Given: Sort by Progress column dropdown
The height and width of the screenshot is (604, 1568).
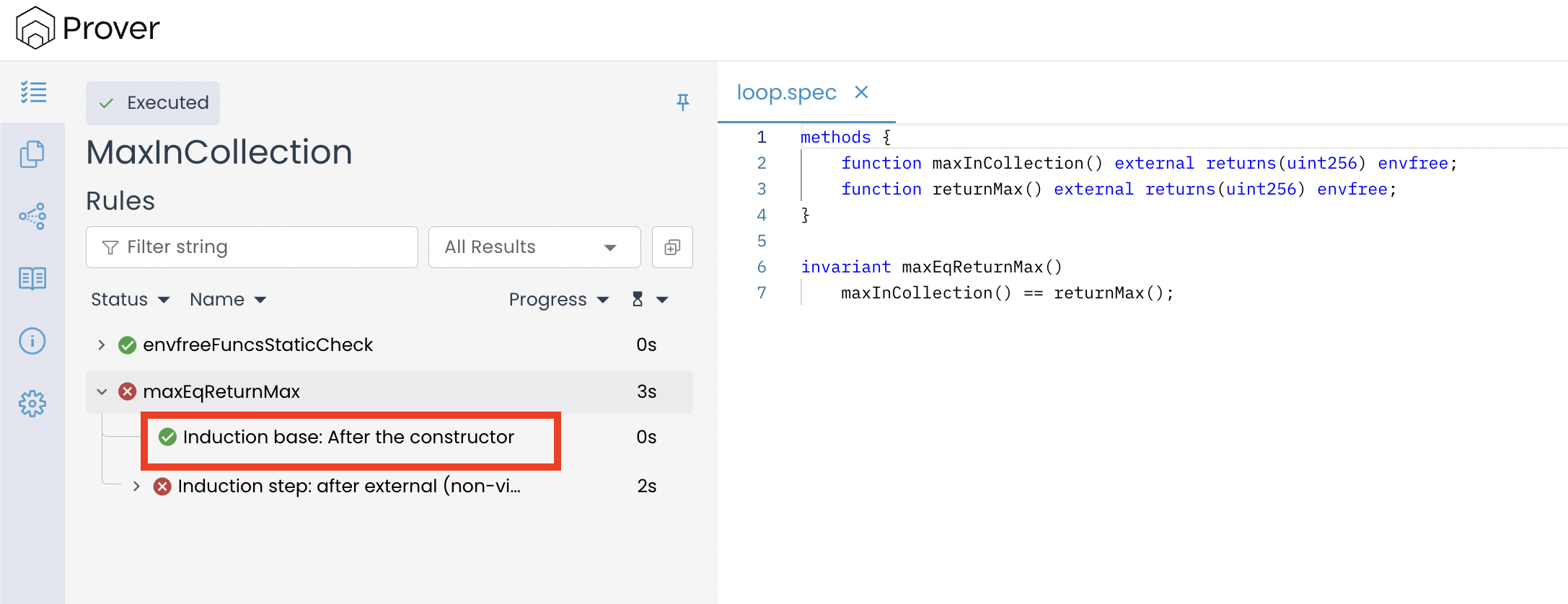Looking at the screenshot, I should click(558, 299).
